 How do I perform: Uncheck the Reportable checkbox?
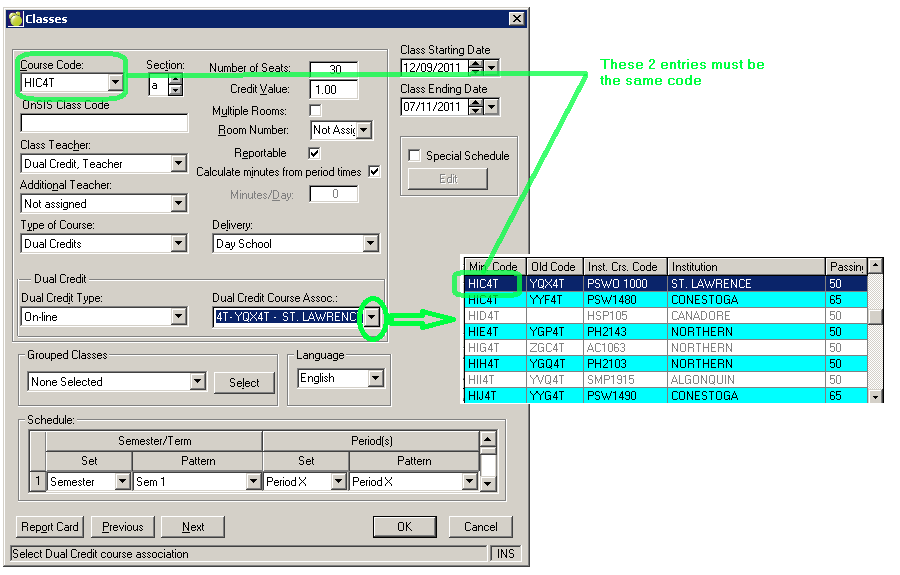pos(315,153)
